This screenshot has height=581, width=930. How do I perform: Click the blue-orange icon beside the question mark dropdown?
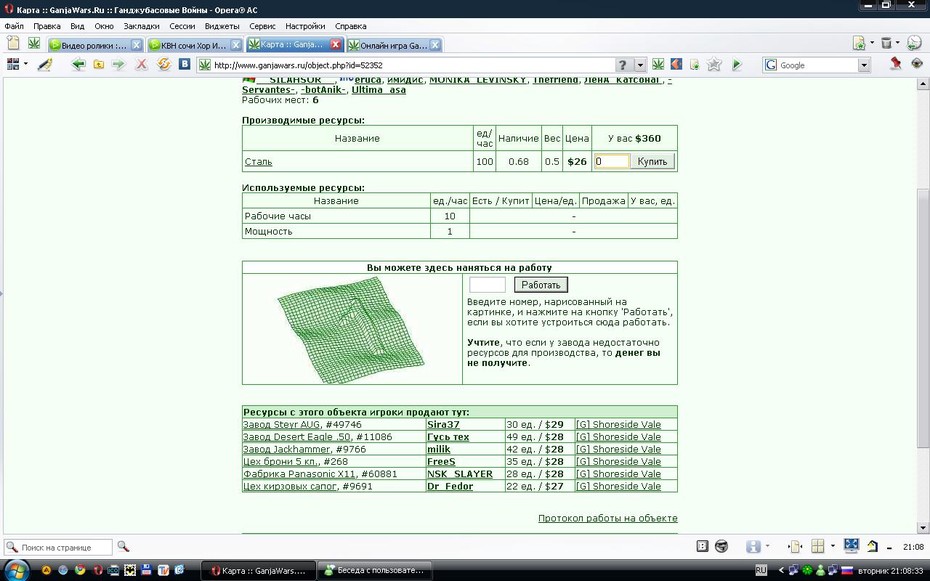tap(676, 64)
